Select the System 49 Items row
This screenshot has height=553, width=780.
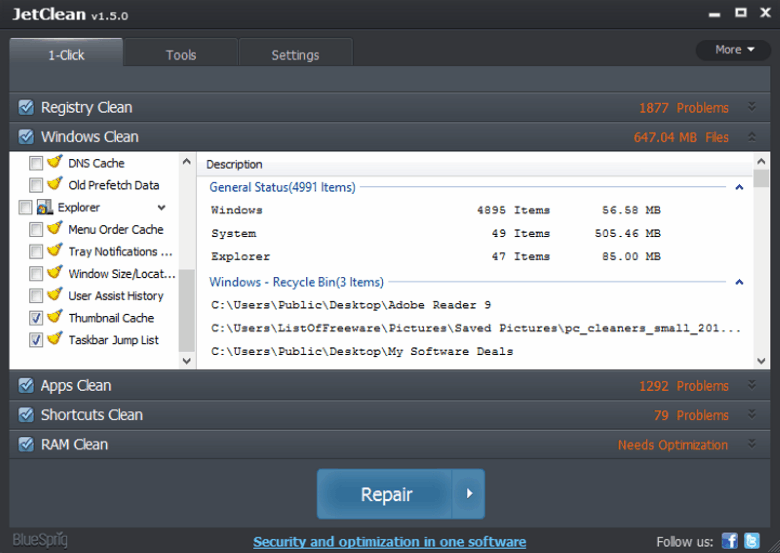(x=436, y=233)
